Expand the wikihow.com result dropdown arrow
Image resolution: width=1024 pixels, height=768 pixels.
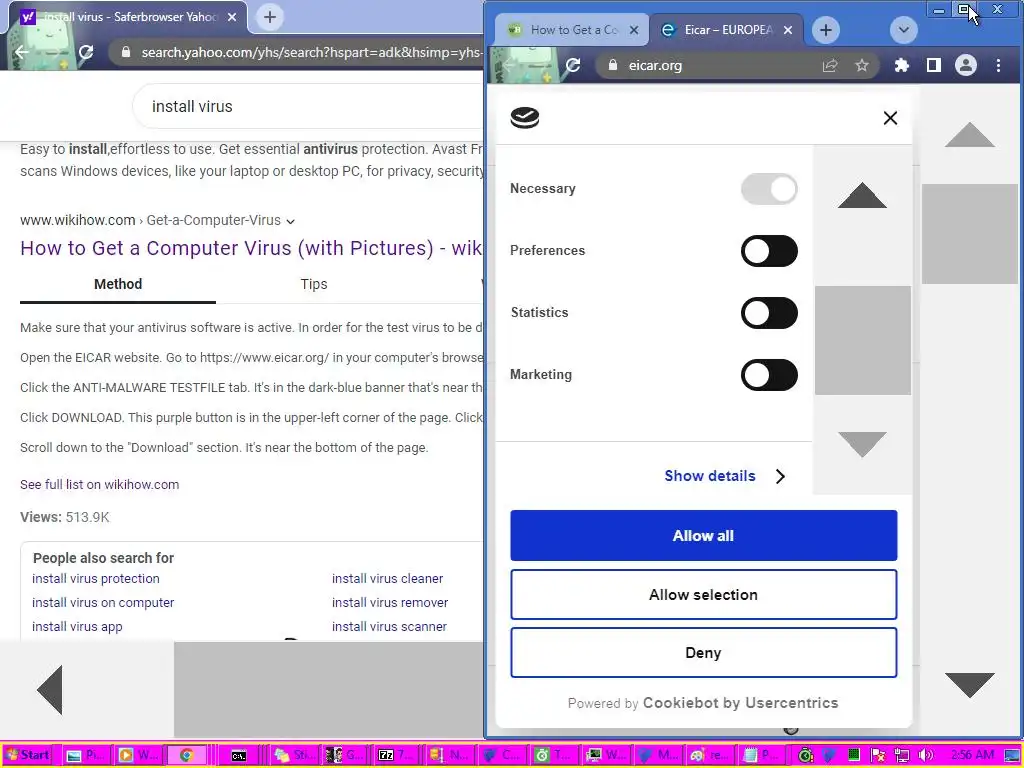coord(291,221)
